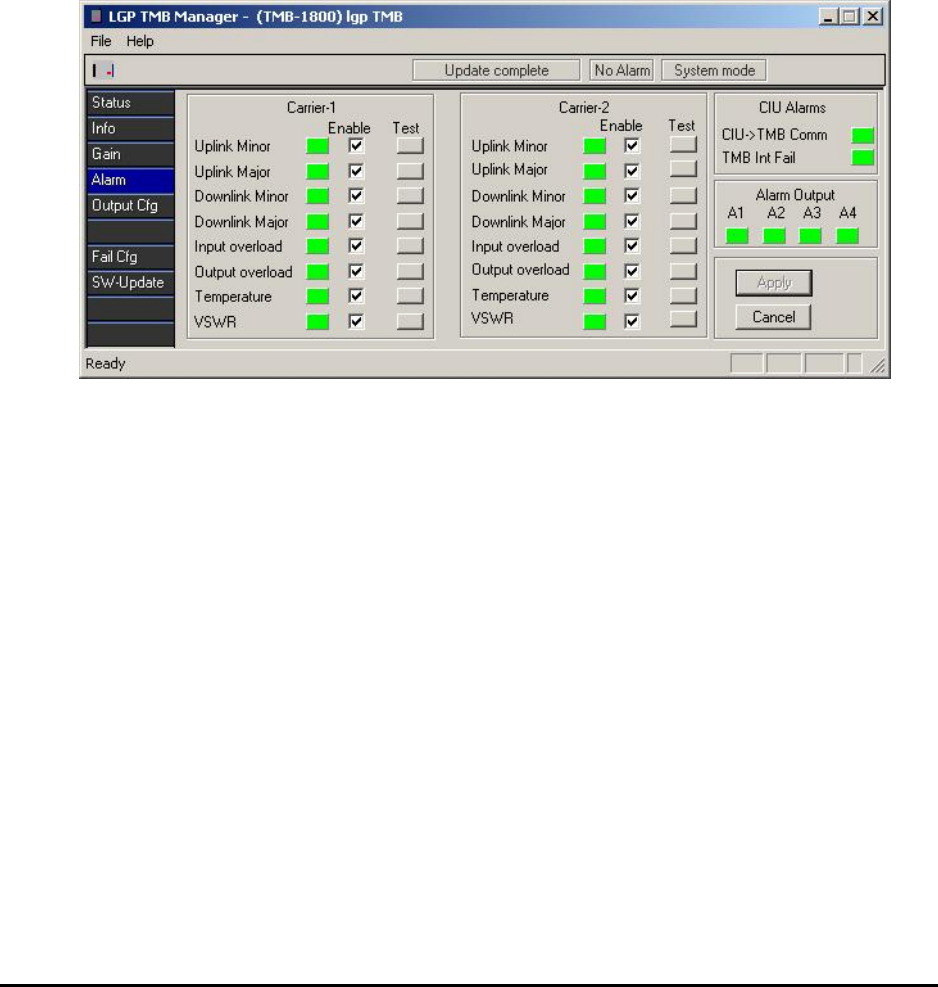This screenshot has width=938, height=987.
Task: Click the A4 alarm output indicator
Action: pyautogui.click(x=847, y=236)
